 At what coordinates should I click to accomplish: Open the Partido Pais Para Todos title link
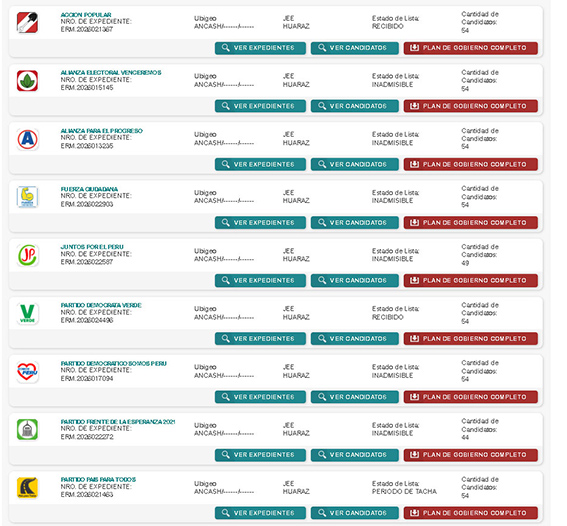[98, 479]
